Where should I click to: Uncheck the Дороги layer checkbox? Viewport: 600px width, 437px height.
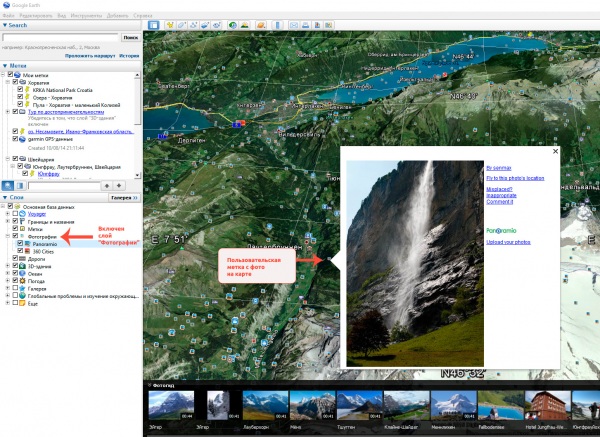coord(15,258)
